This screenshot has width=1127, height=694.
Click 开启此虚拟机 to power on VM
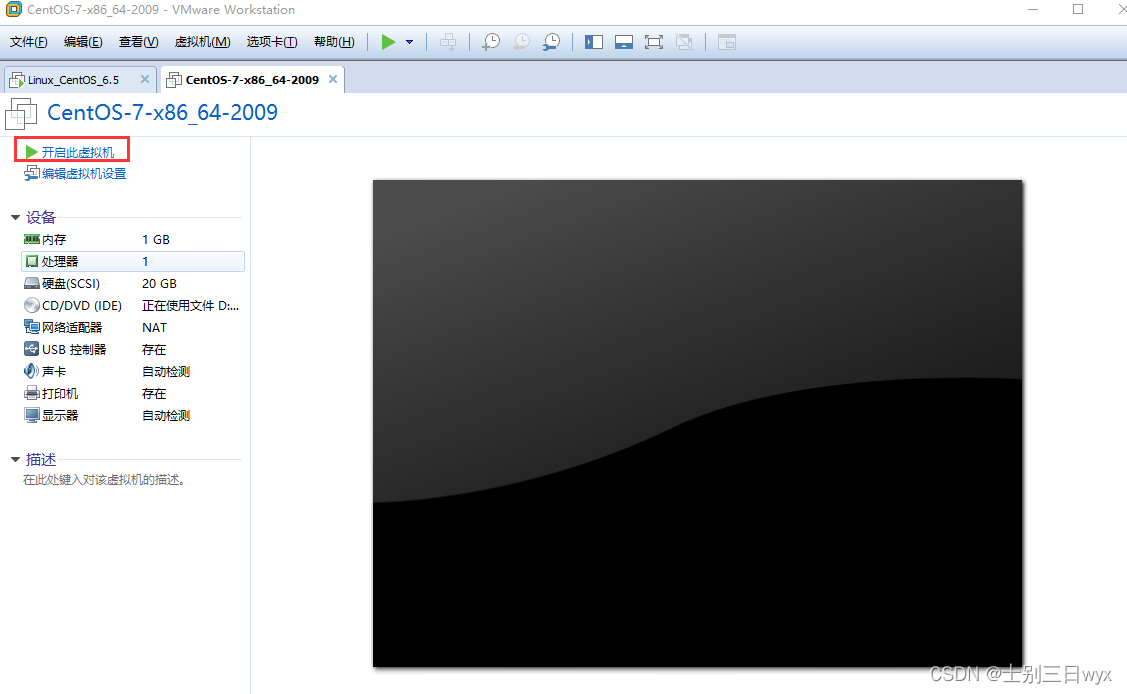pos(78,152)
